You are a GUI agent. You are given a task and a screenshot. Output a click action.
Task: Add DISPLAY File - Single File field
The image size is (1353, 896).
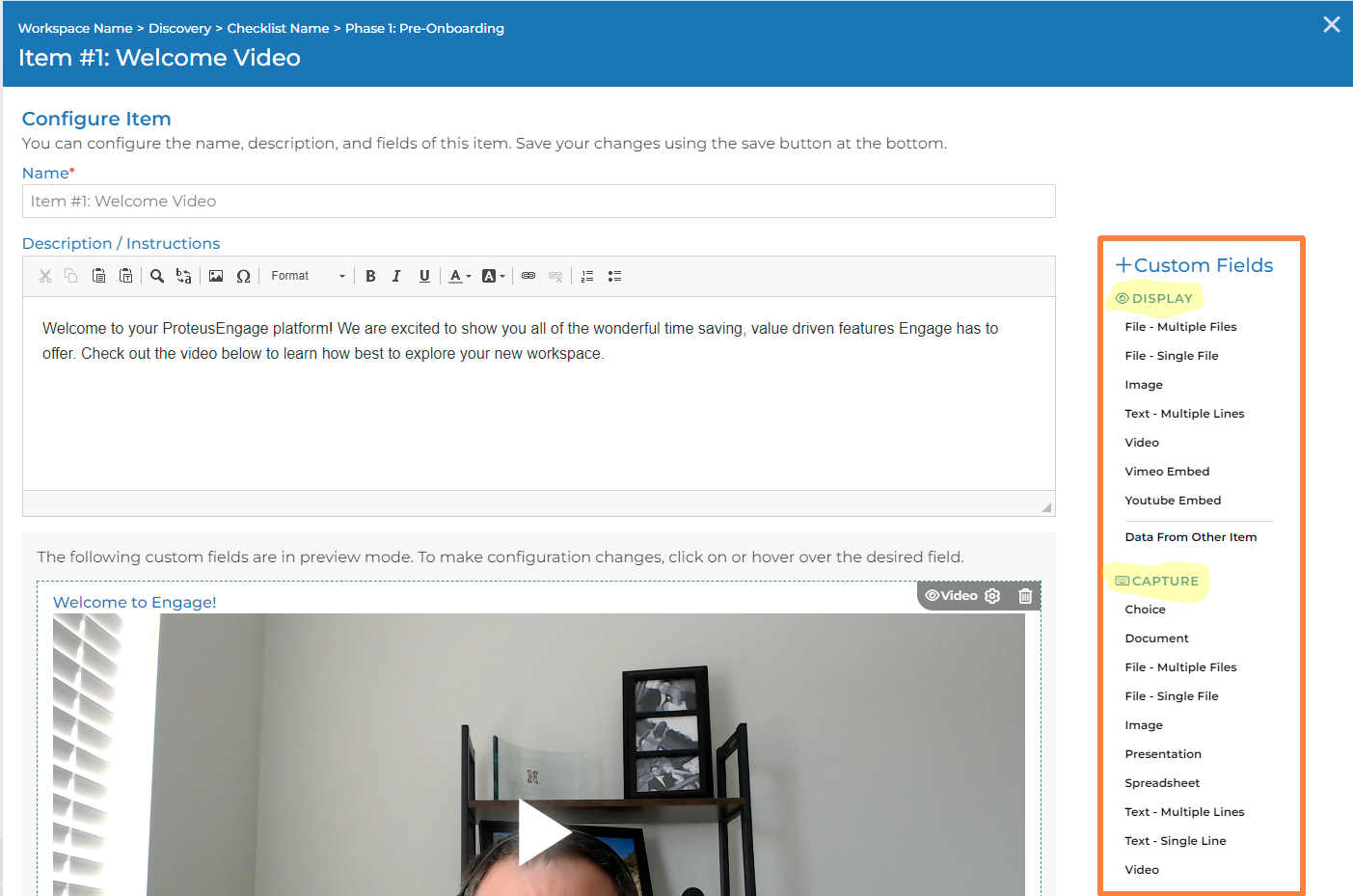(x=1172, y=356)
